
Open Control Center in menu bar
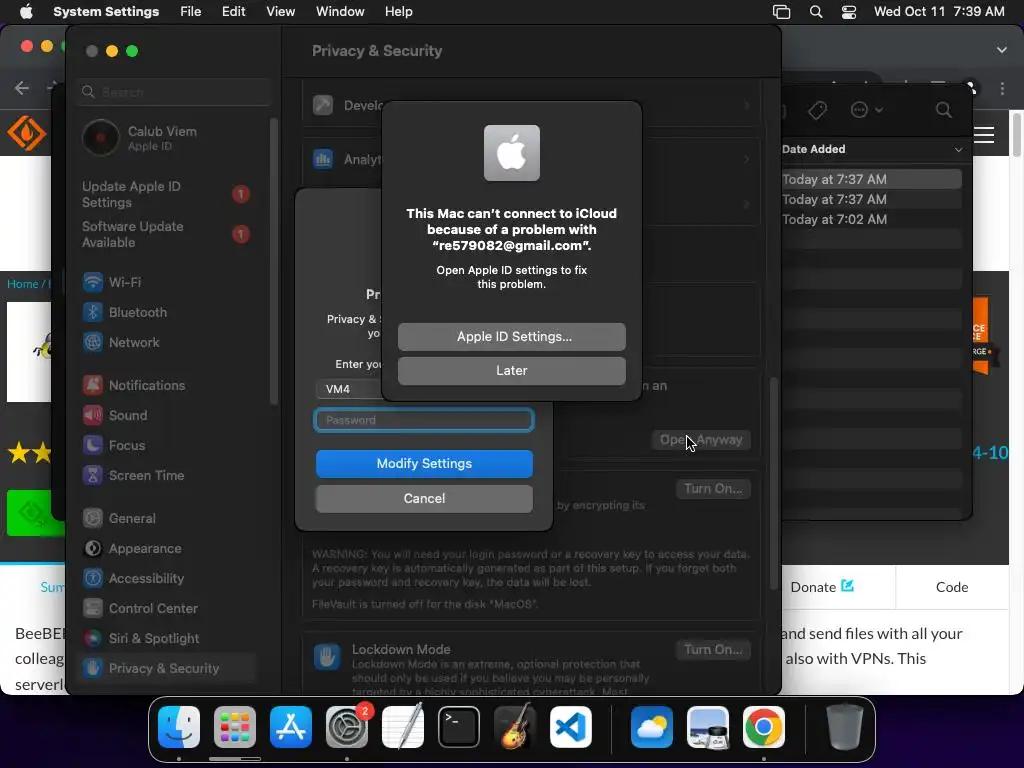point(848,12)
